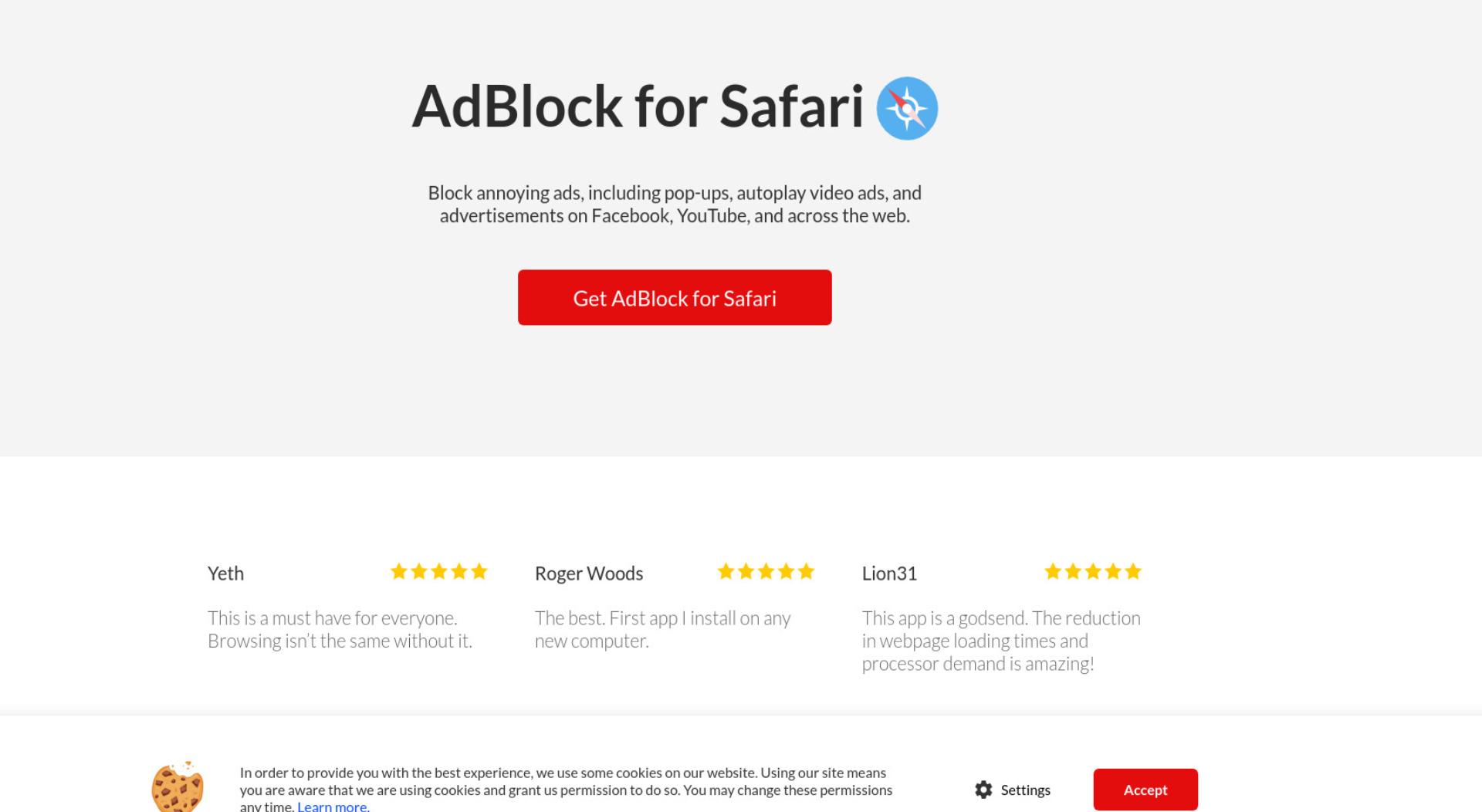Click Roger Woods' 'The best' review text

pos(662,629)
